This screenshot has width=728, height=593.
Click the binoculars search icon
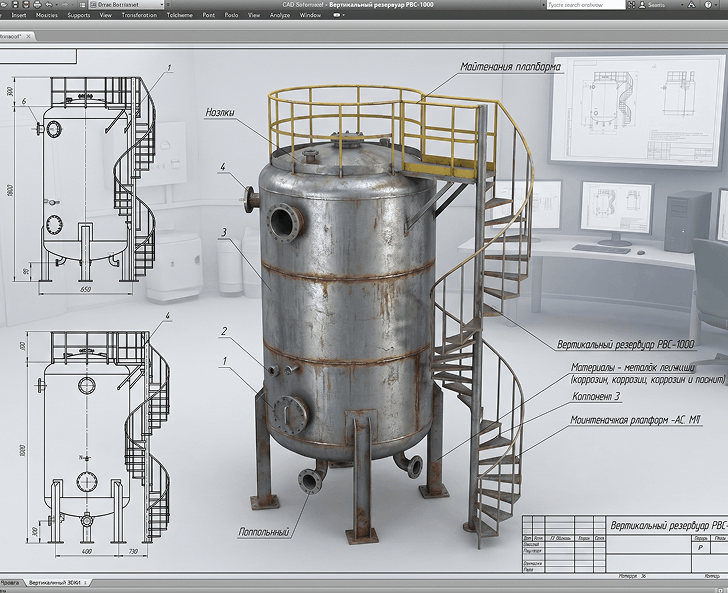point(631,5)
